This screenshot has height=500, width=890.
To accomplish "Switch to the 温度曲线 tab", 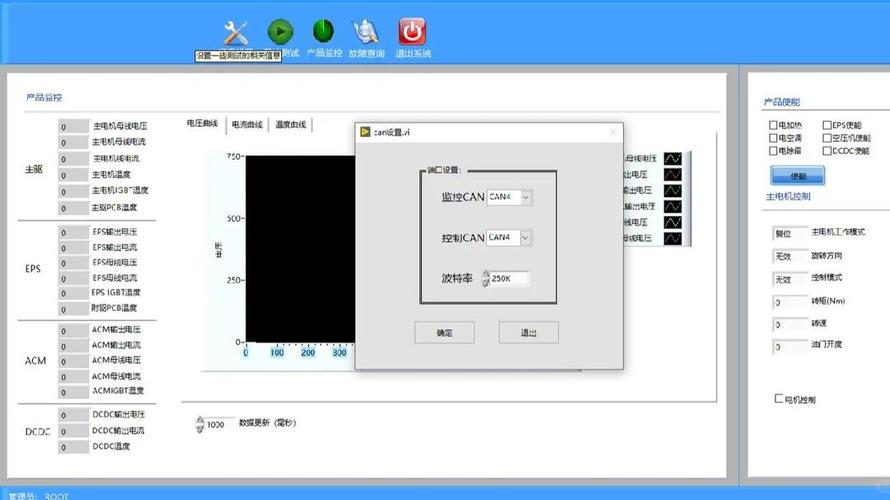I will pos(291,125).
